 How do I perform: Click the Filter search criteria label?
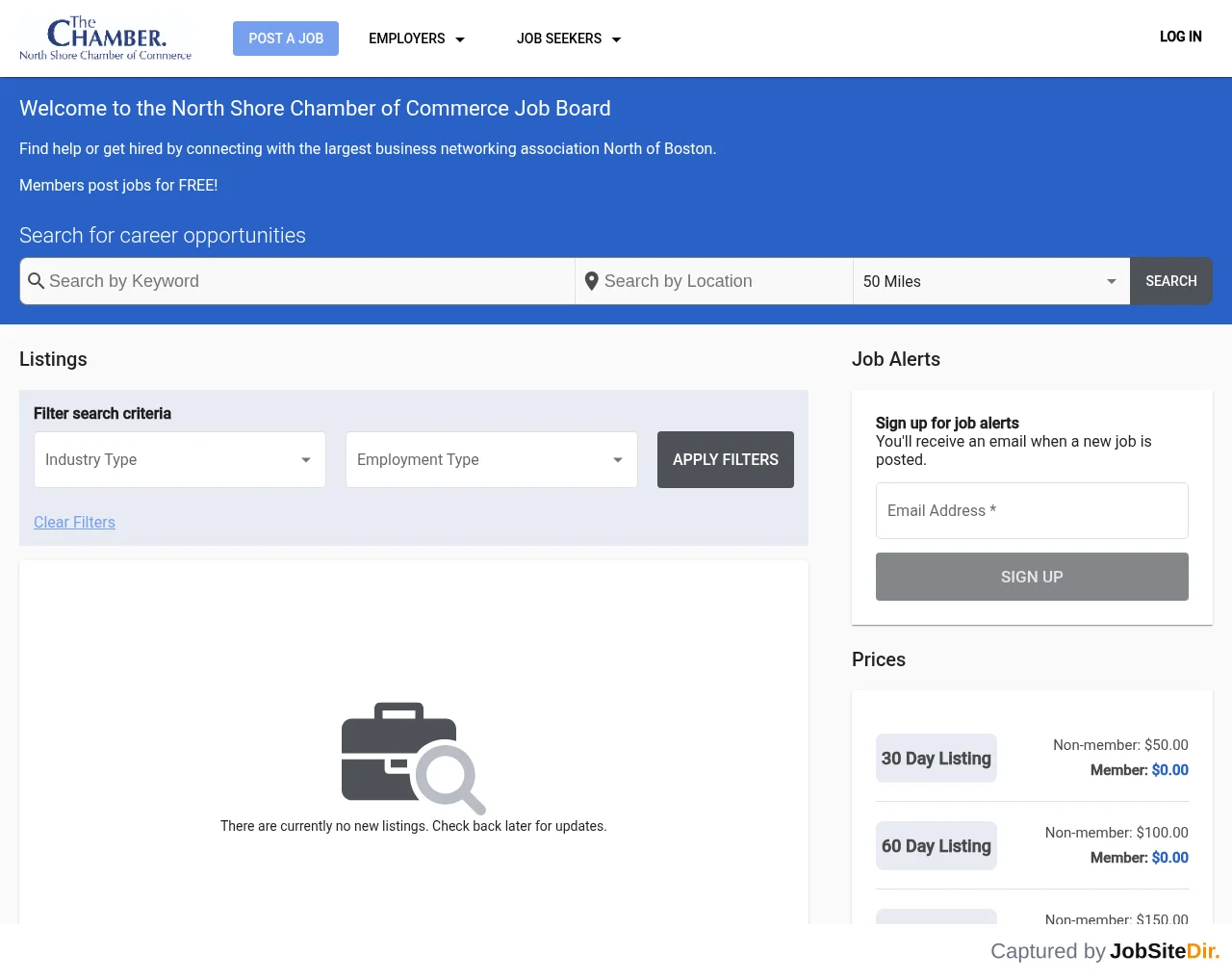click(102, 413)
